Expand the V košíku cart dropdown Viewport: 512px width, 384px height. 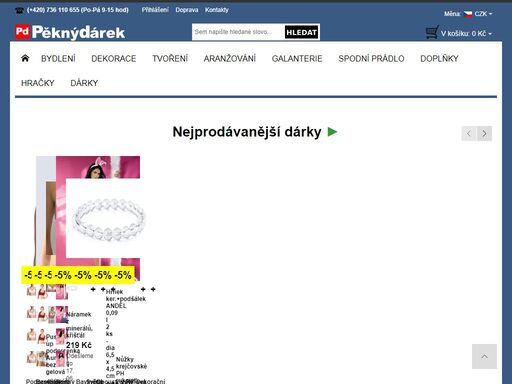click(x=466, y=34)
